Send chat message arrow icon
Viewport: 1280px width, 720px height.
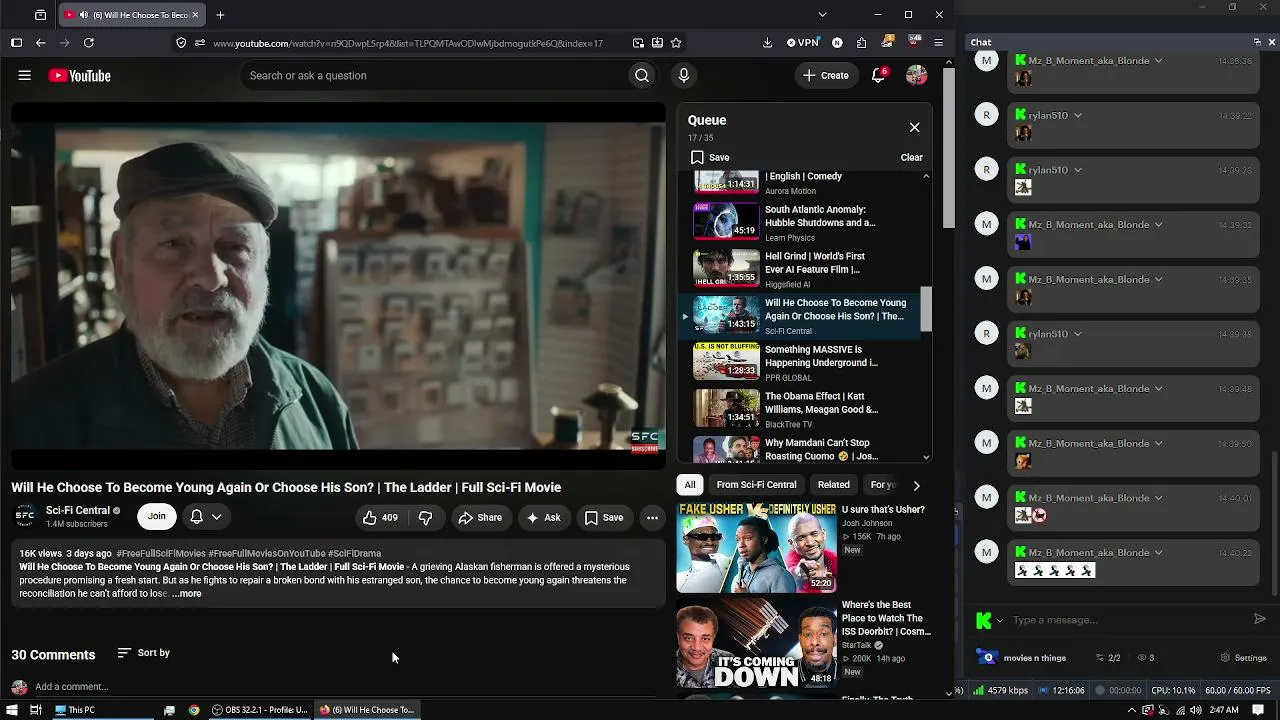coord(1260,620)
